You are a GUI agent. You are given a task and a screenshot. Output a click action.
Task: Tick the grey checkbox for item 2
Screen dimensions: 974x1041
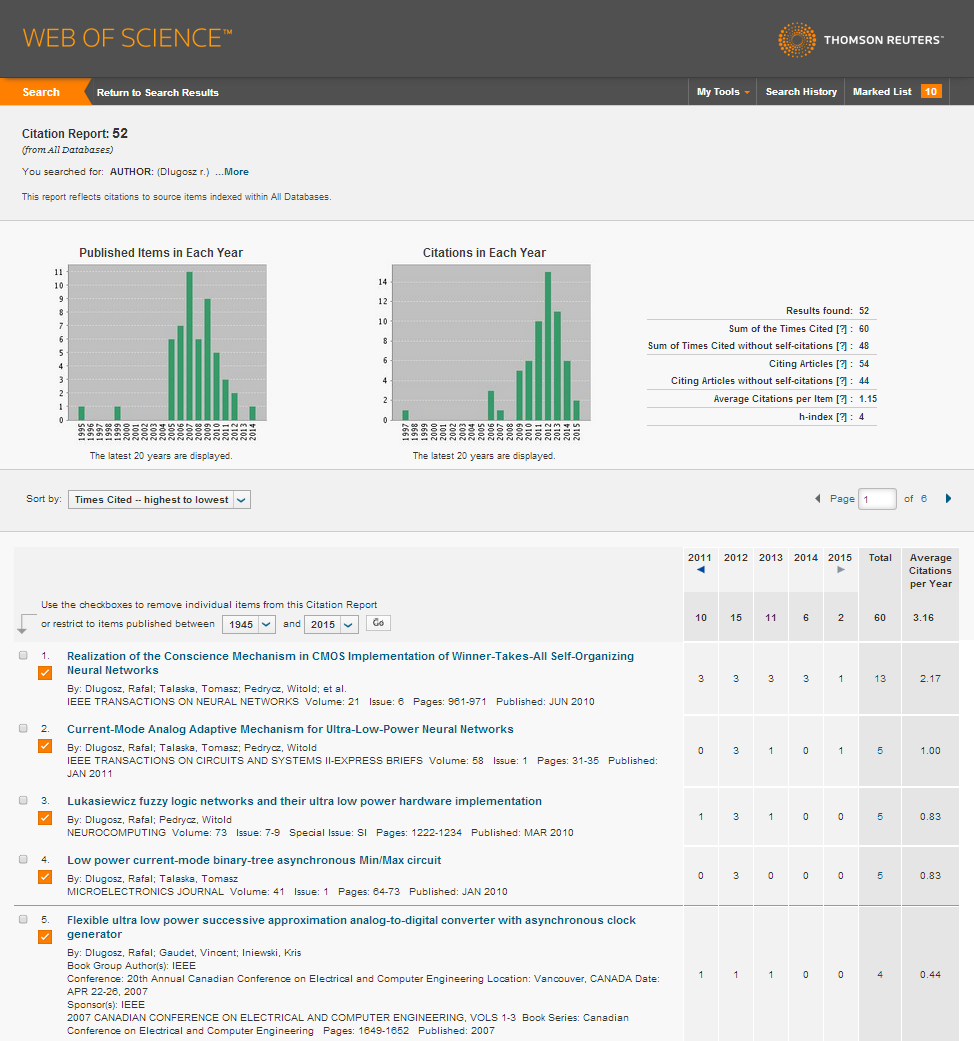pyautogui.click(x=23, y=728)
